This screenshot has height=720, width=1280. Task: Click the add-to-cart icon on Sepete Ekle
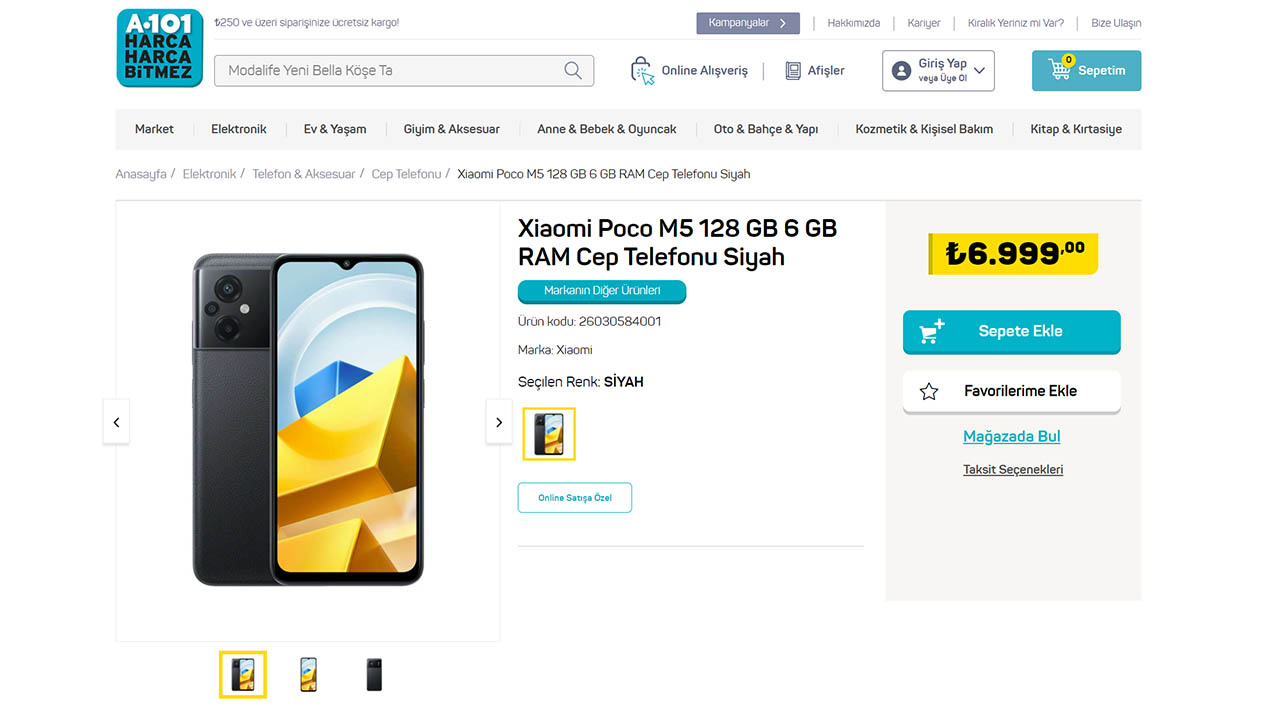[929, 331]
